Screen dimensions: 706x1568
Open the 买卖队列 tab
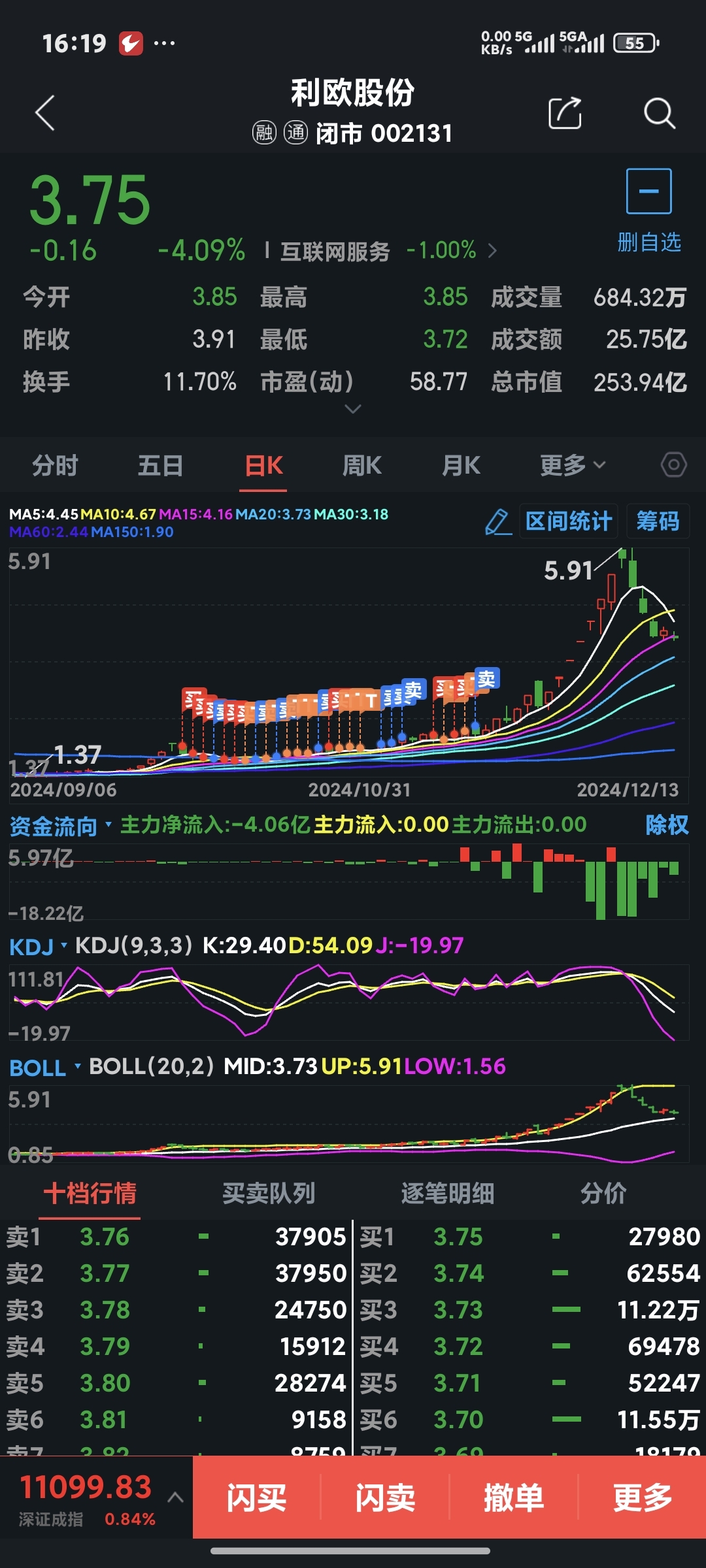tap(269, 1194)
